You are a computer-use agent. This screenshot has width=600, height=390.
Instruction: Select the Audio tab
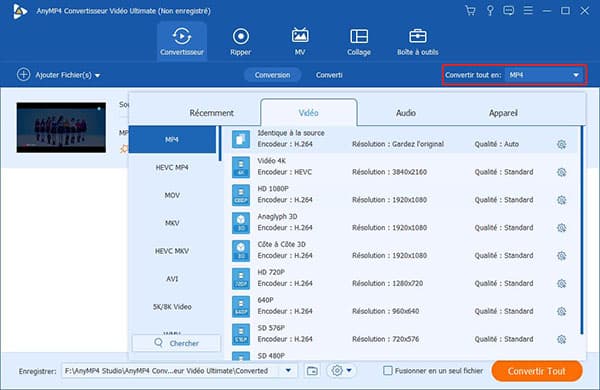coord(406,113)
